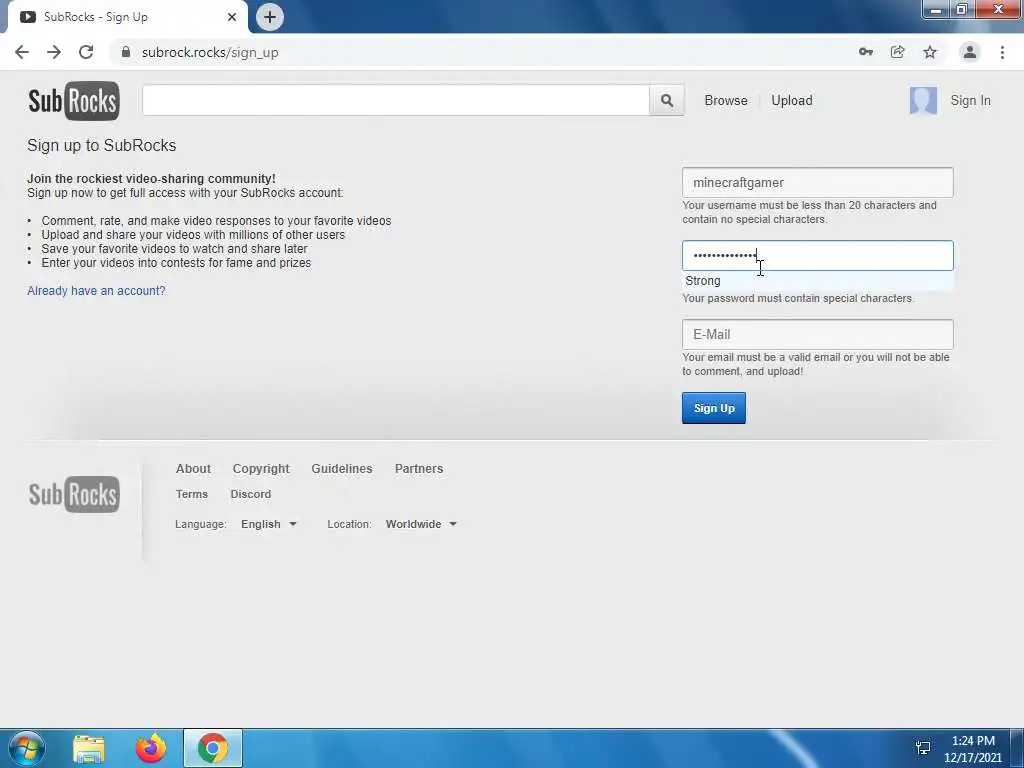
Task: Open the Browse page
Action: pyautogui.click(x=726, y=101)
